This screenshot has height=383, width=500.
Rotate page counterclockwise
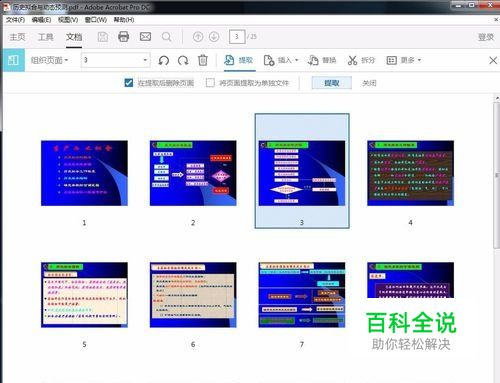click(x=163, y=60)
